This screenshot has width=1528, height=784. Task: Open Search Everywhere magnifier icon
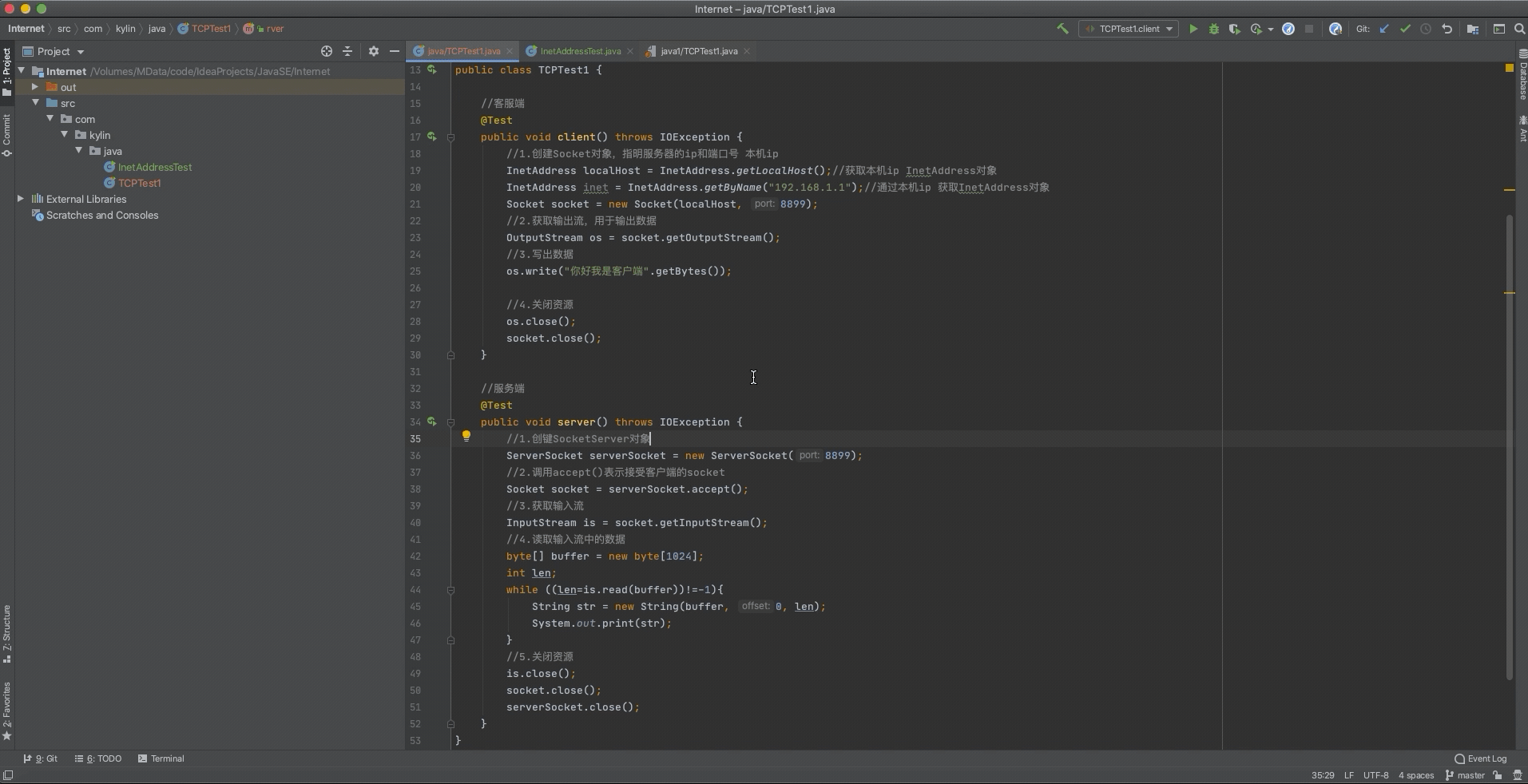pos(1519,29)
